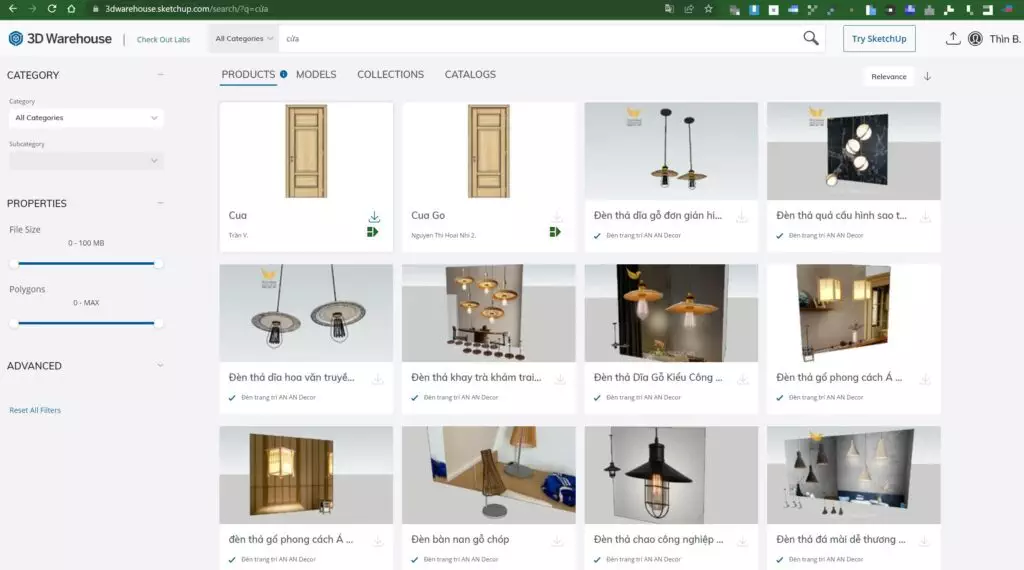Collapse the PROPERTIES section
Screen dimensions: 1024x570
point(160,203)
